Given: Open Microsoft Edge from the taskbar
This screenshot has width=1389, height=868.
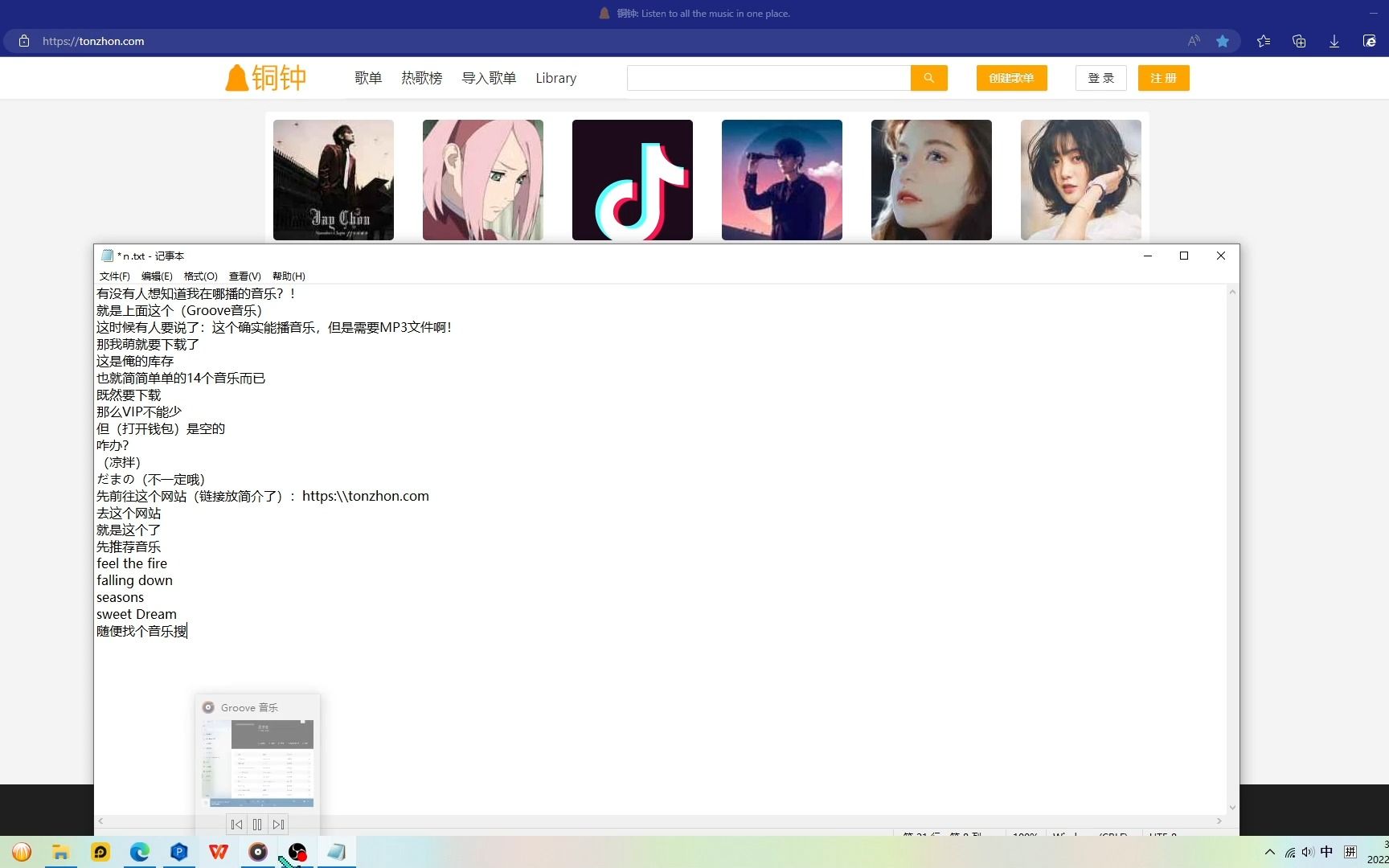Looking at the screenshot, I should click(x=140, y=852).
